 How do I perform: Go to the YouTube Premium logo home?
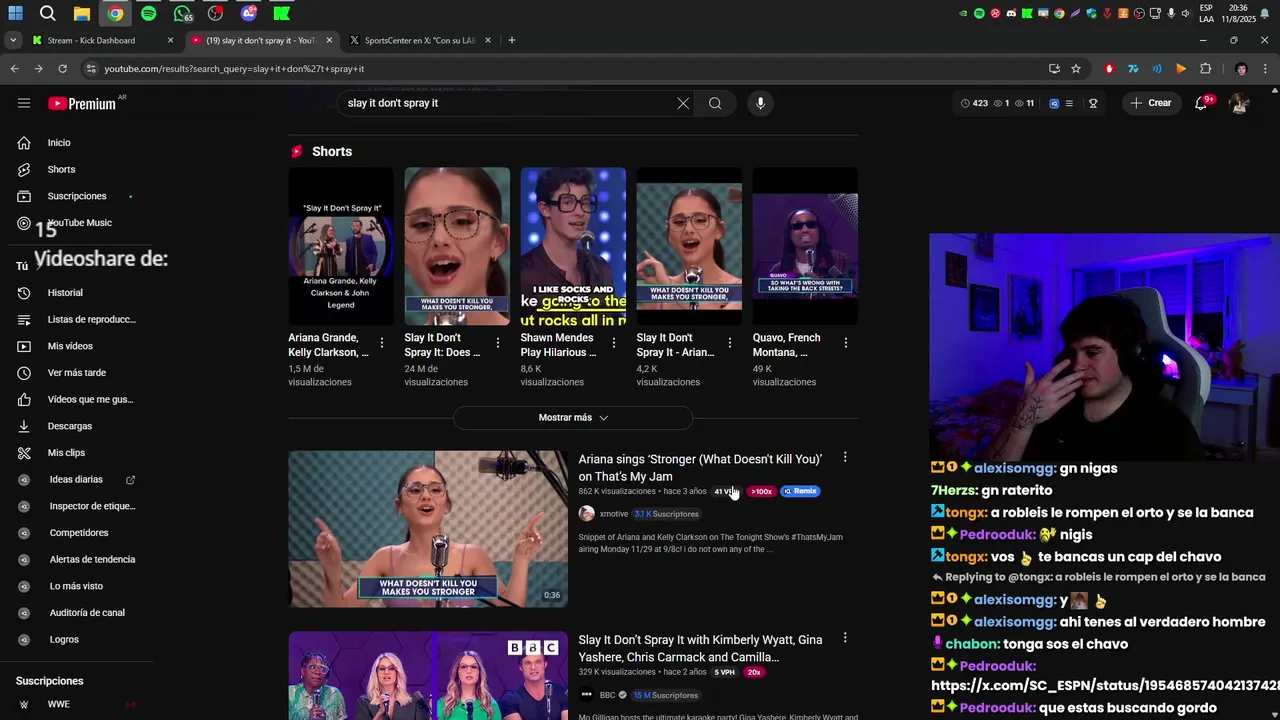pos(82,104)
